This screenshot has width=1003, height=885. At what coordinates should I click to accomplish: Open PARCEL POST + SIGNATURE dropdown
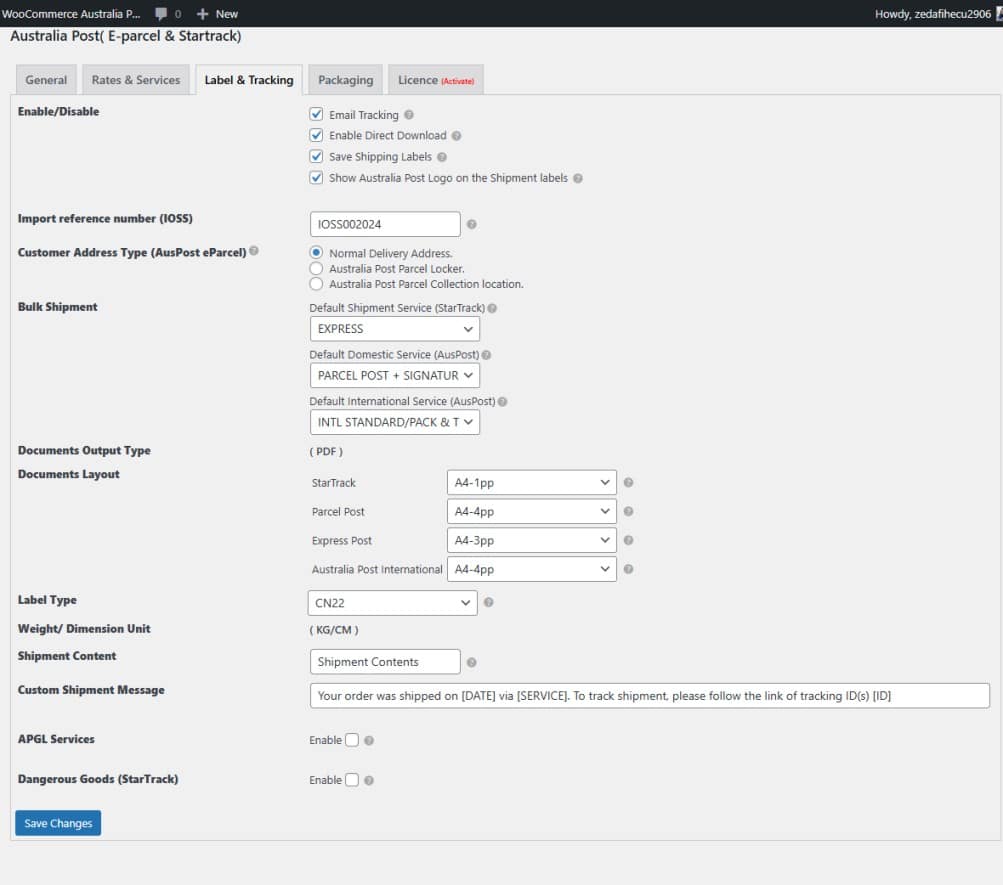click(395, 375)
